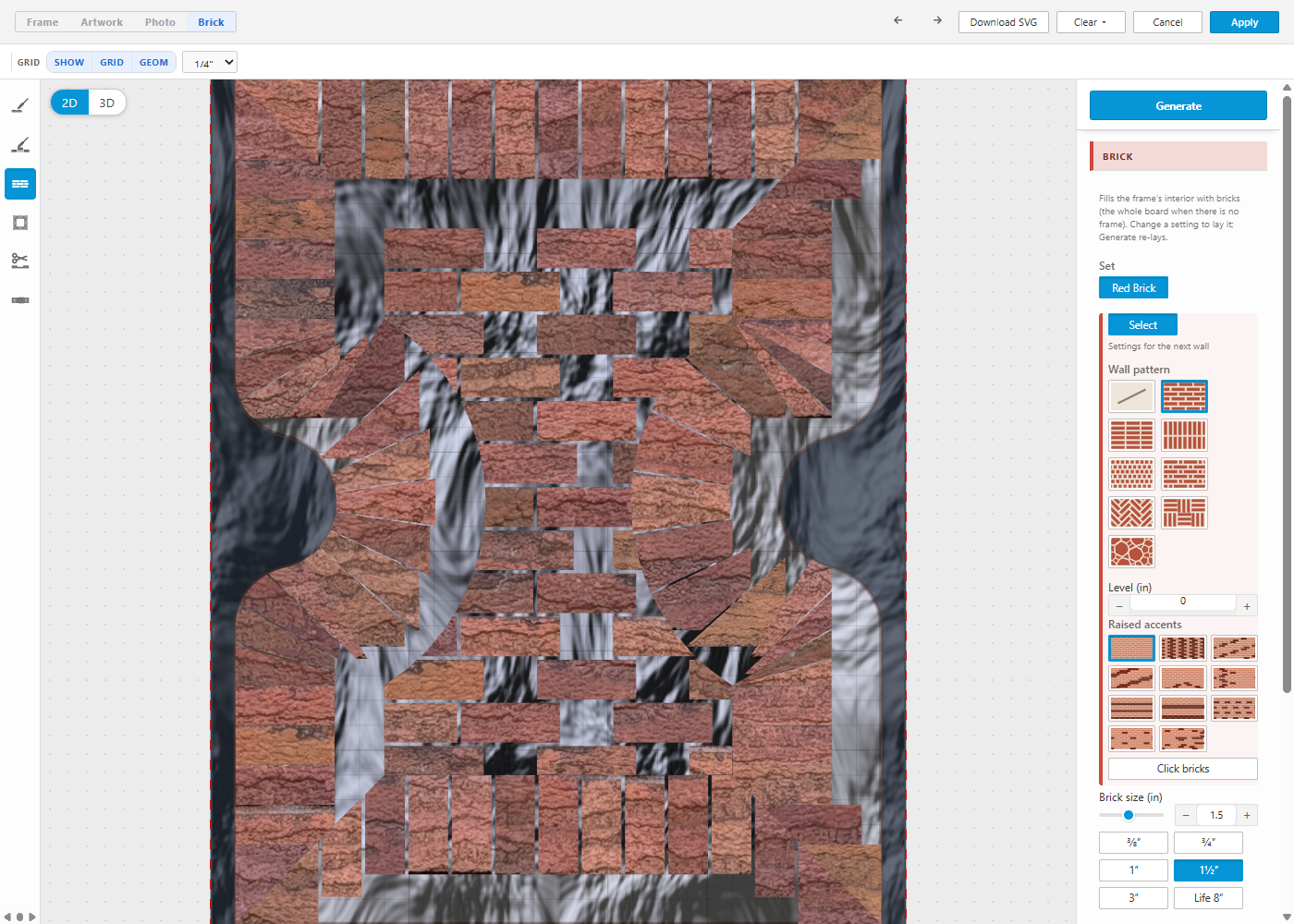Switch the view to 3D
This screenshot has width=1294, height=924.
(x=107, y=103)
